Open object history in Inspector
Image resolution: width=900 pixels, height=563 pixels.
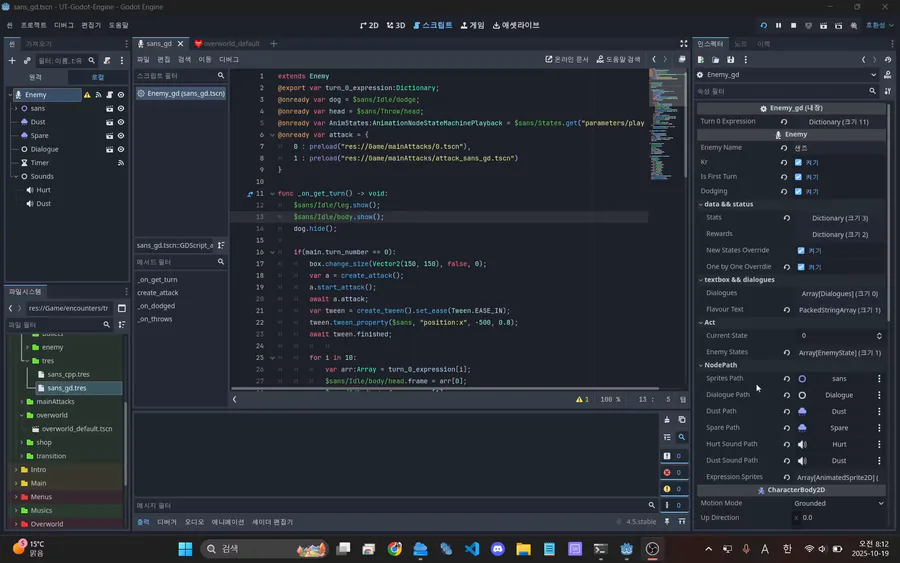click(888, 60)
